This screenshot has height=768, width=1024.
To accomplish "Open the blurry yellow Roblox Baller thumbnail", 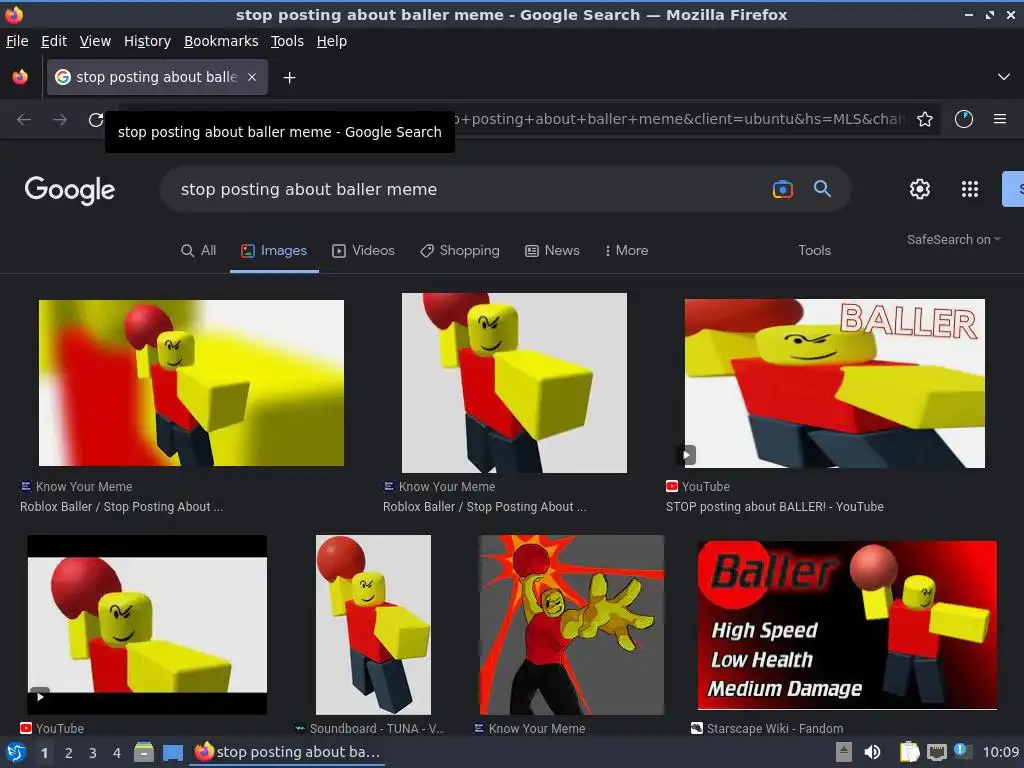I will [191, 383].
